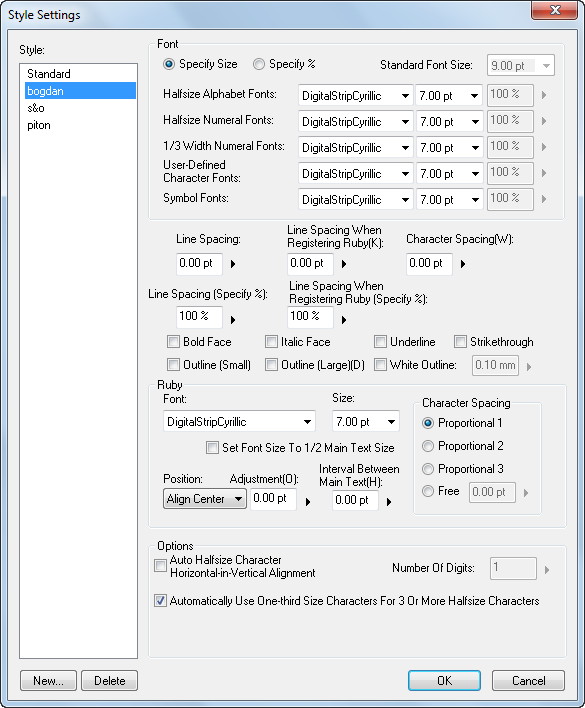Check the White Outline option

point(381,364)
